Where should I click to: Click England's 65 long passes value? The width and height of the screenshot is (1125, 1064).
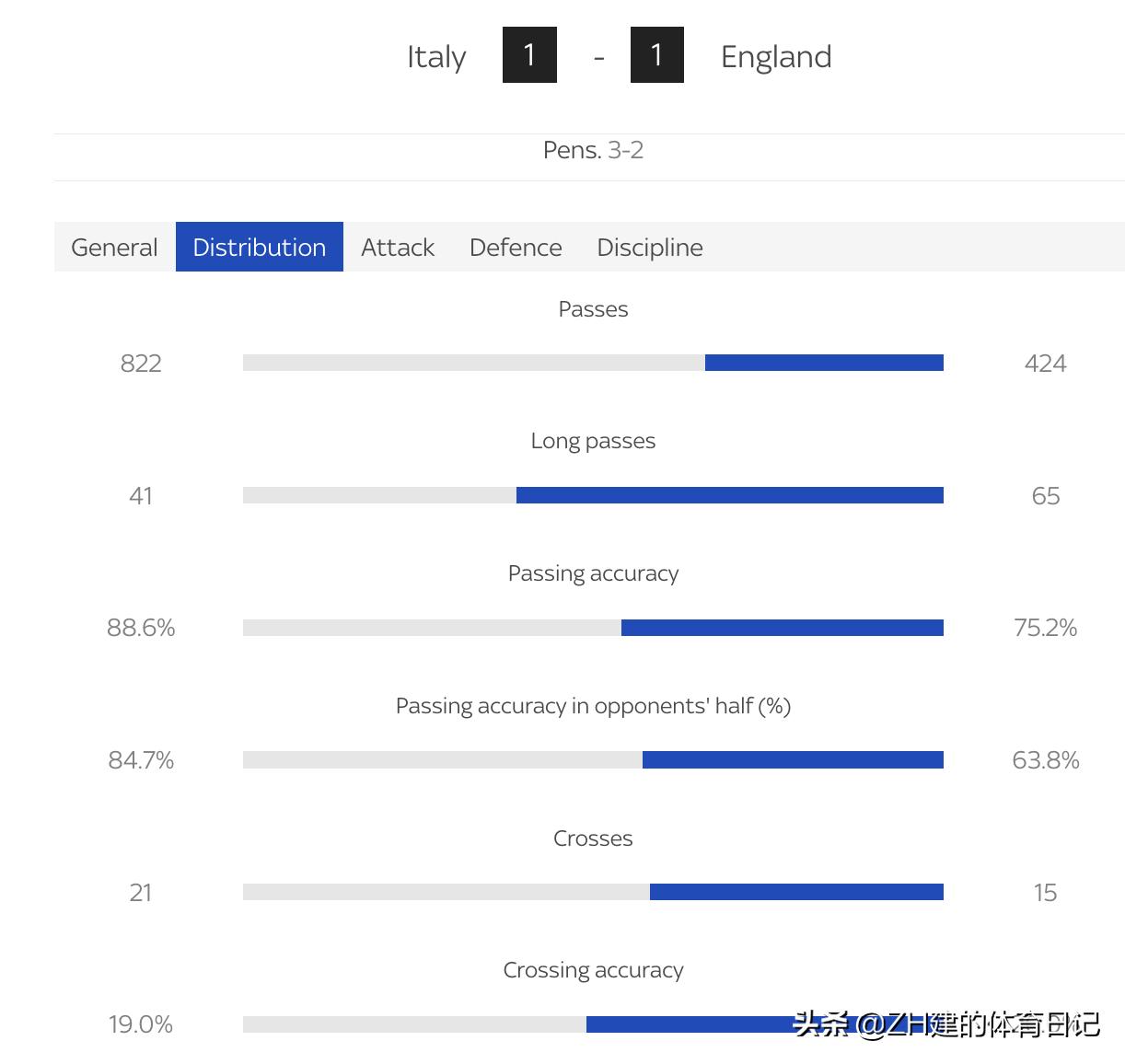point(1045,496)
